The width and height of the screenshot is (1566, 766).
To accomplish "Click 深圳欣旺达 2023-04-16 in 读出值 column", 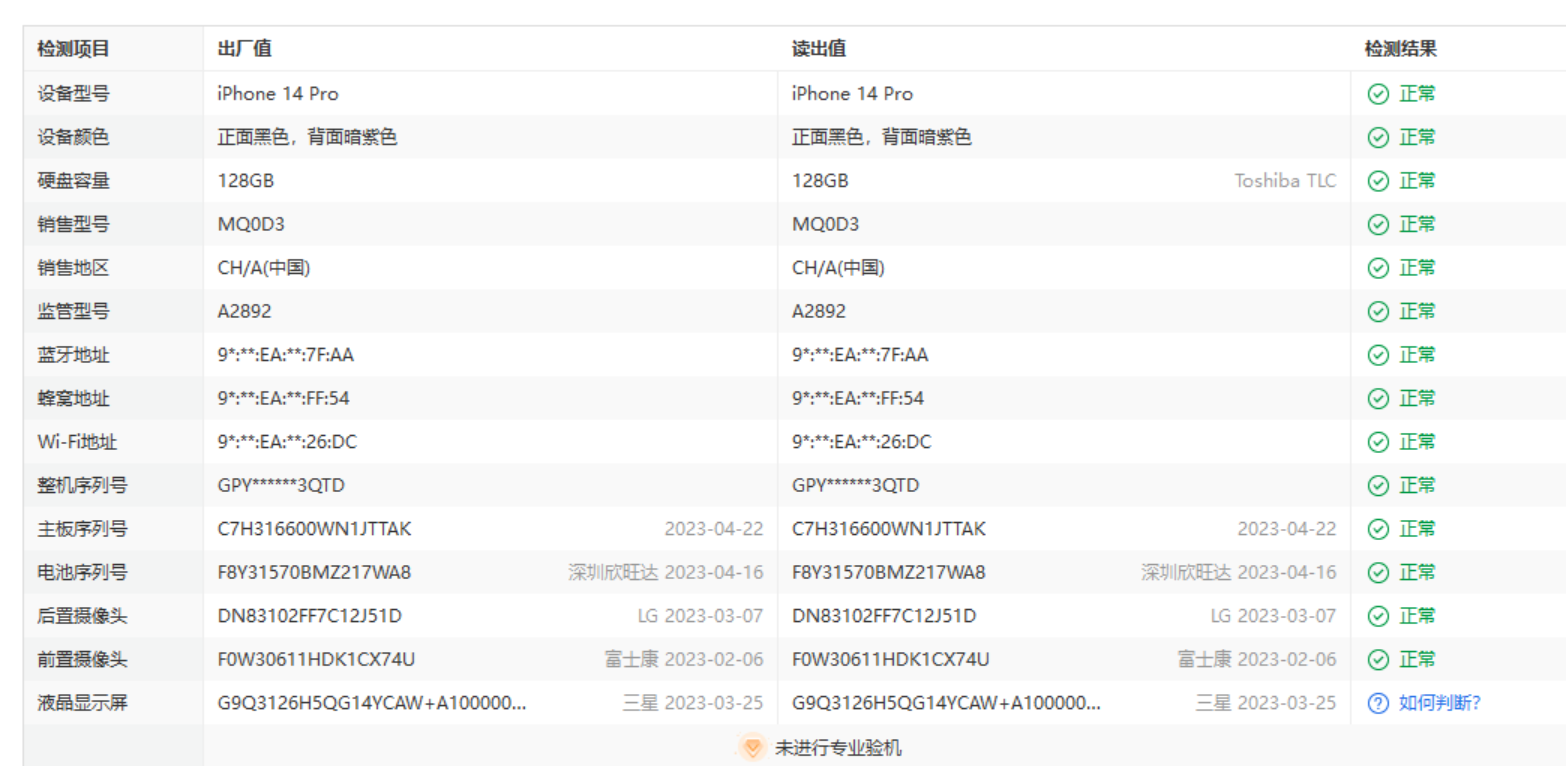I will [1239, 573].
